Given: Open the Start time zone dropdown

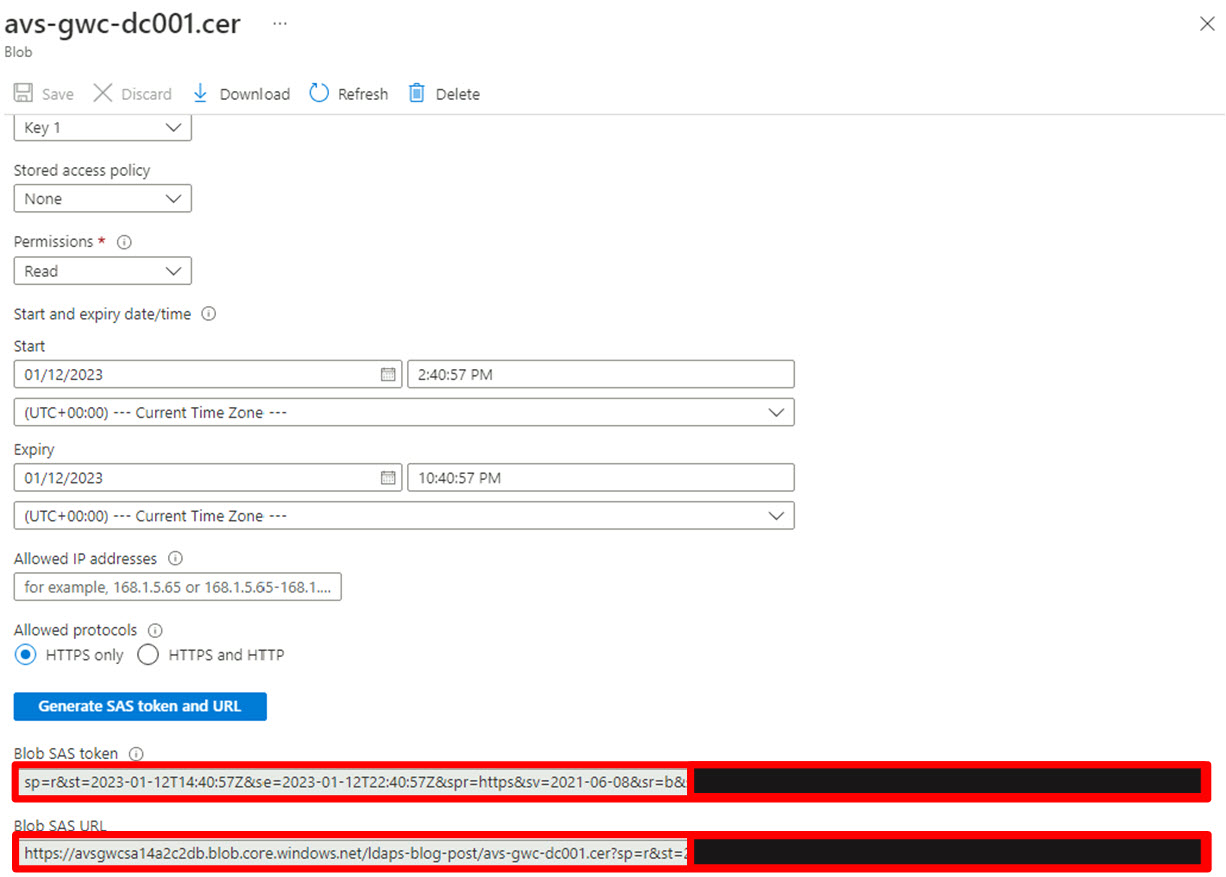Looking at the screenshot, I should (x=404, y=412).
